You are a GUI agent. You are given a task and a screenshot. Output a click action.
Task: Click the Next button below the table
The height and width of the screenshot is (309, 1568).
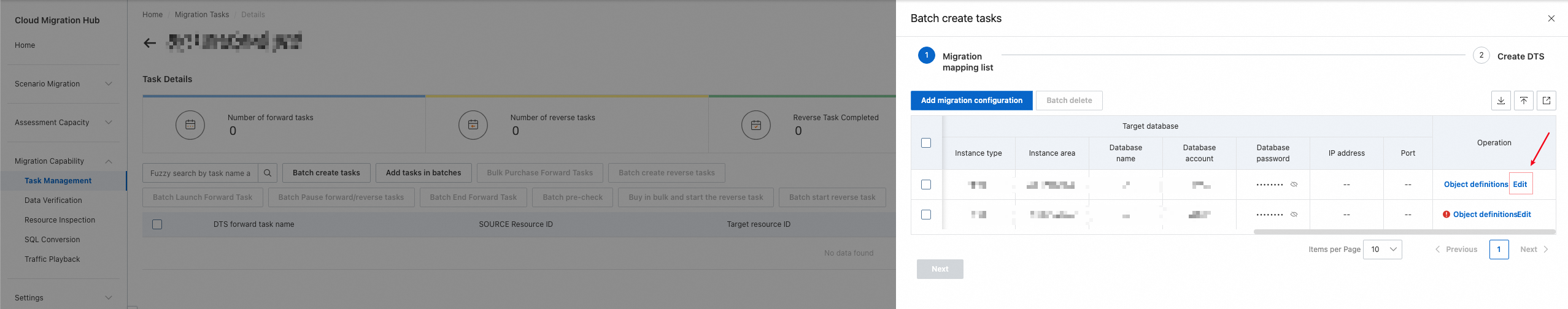coord(940,269)
